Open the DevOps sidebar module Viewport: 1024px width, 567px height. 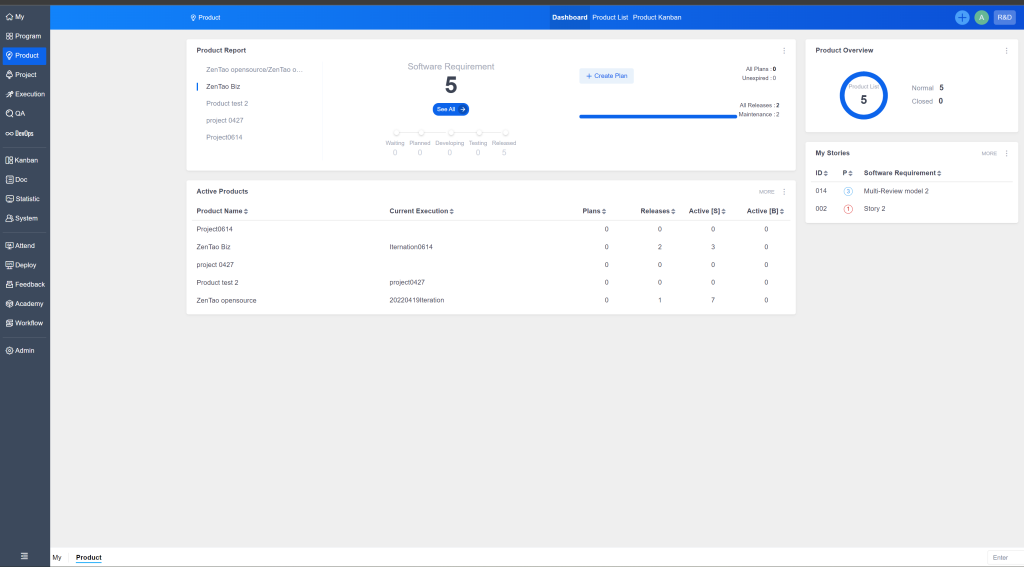tap(20, 133)
